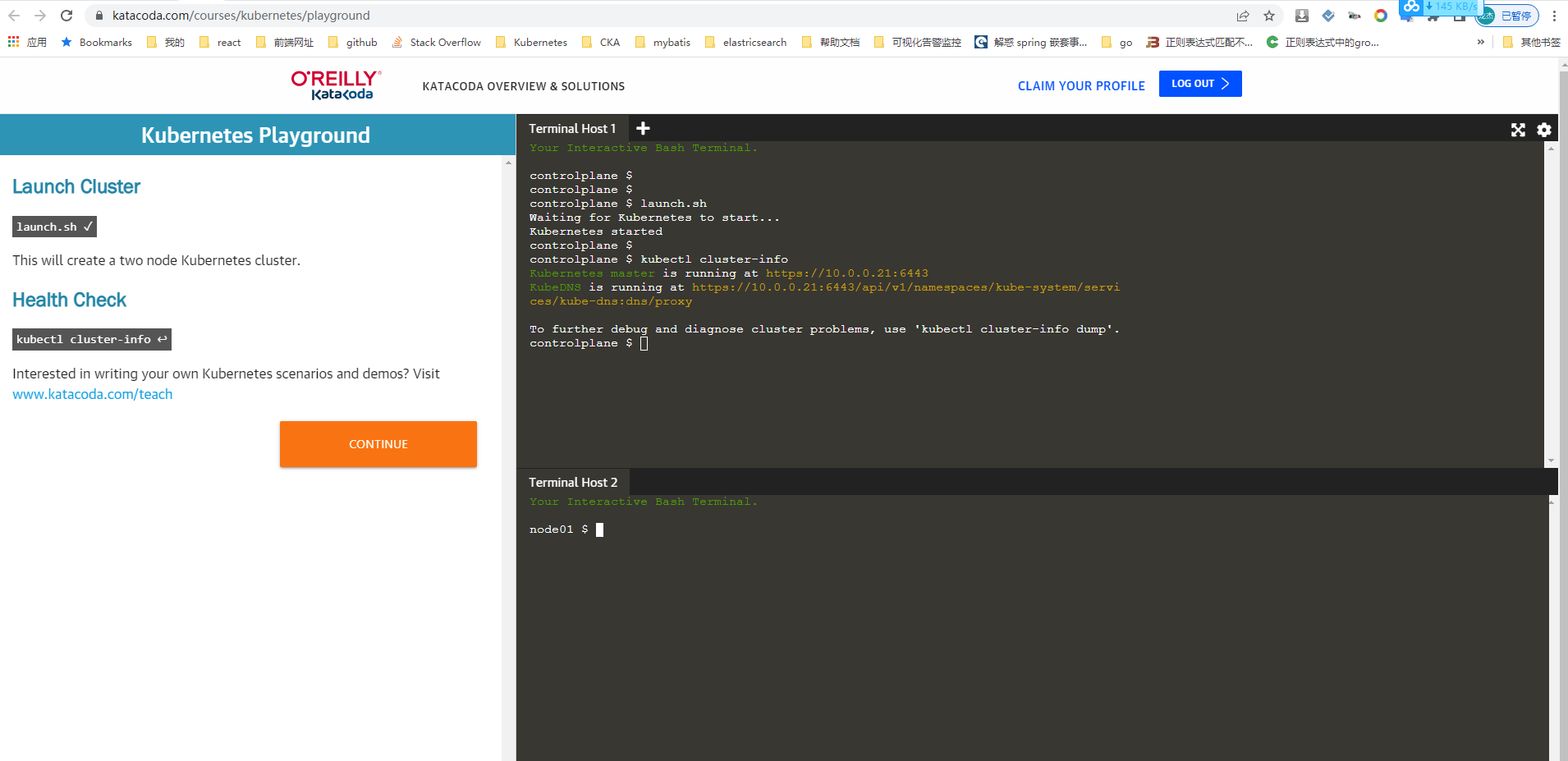Click the Health Check heading

coord(70,300)
